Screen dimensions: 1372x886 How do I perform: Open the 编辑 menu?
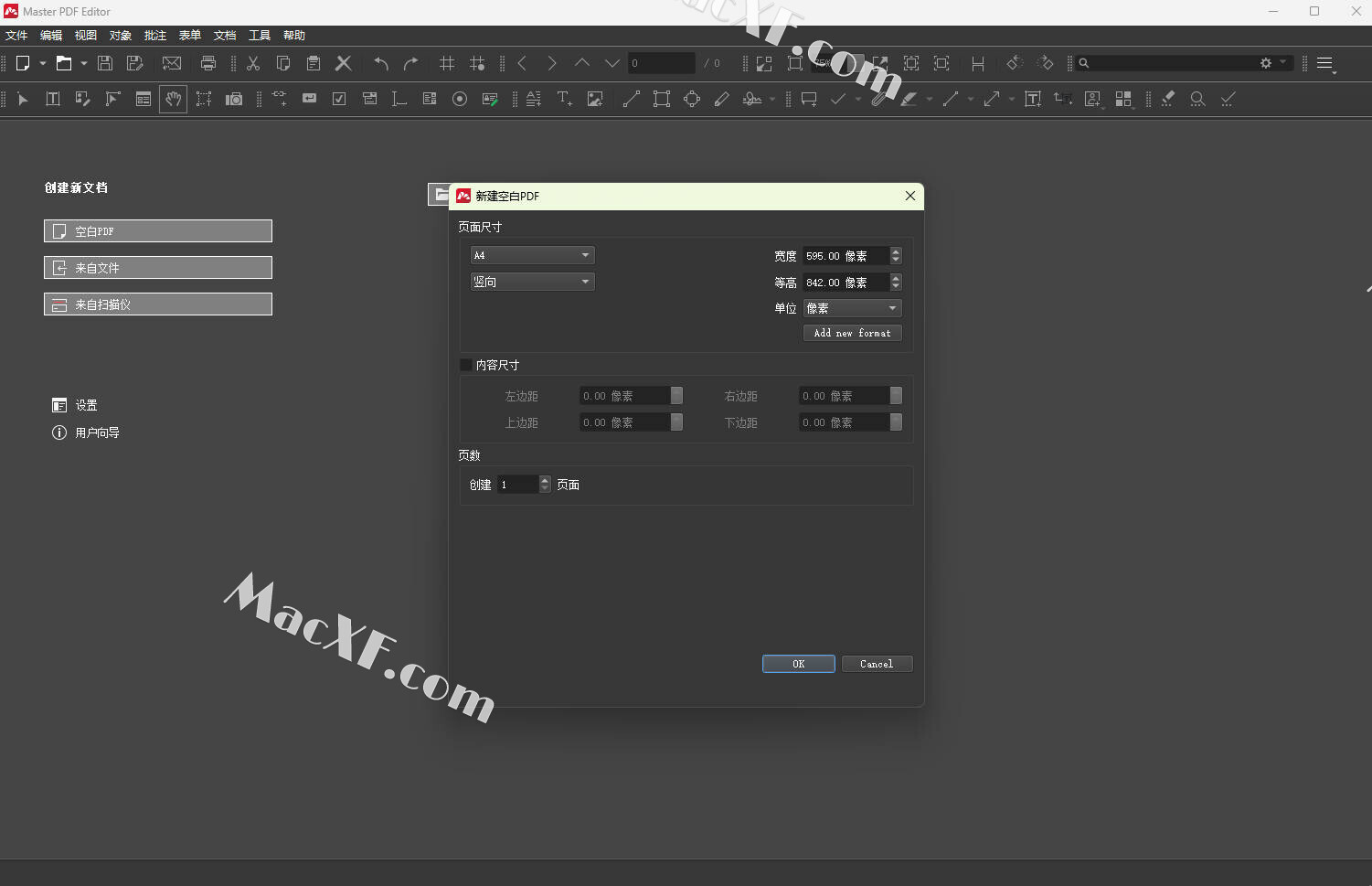pyautogui.click(x=51, y=35)
